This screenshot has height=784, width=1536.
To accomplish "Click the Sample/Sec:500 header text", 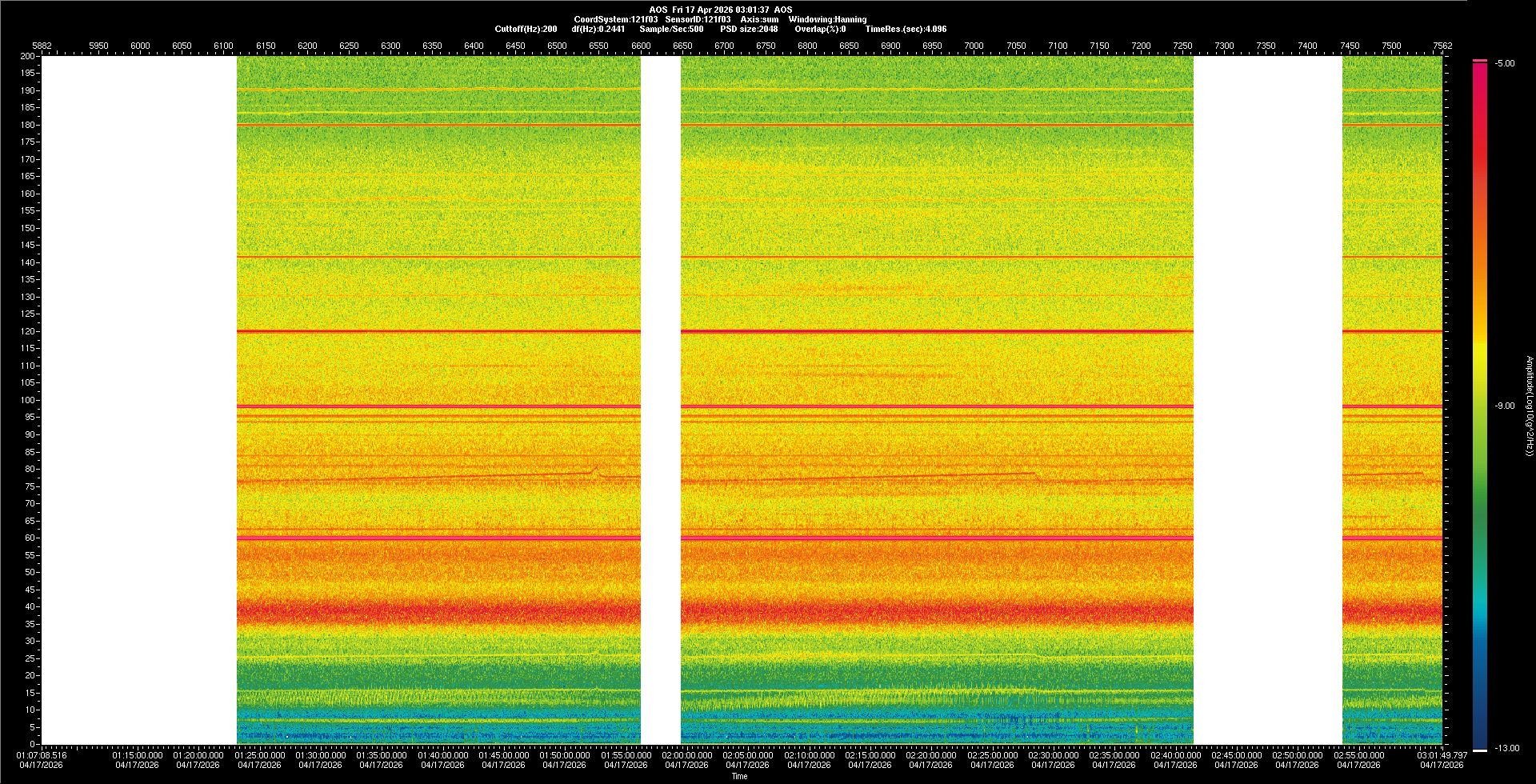I will (x=671, y=29).
